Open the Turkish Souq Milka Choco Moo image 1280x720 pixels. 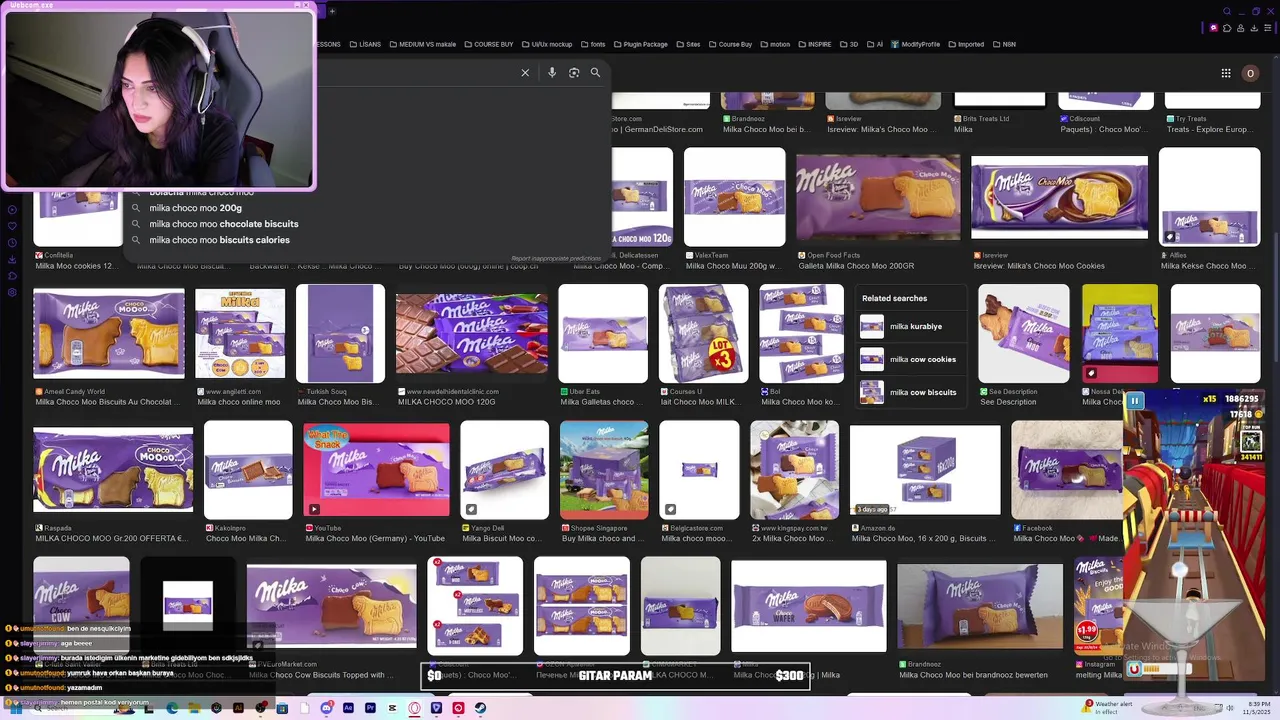[x=340, y=333]
